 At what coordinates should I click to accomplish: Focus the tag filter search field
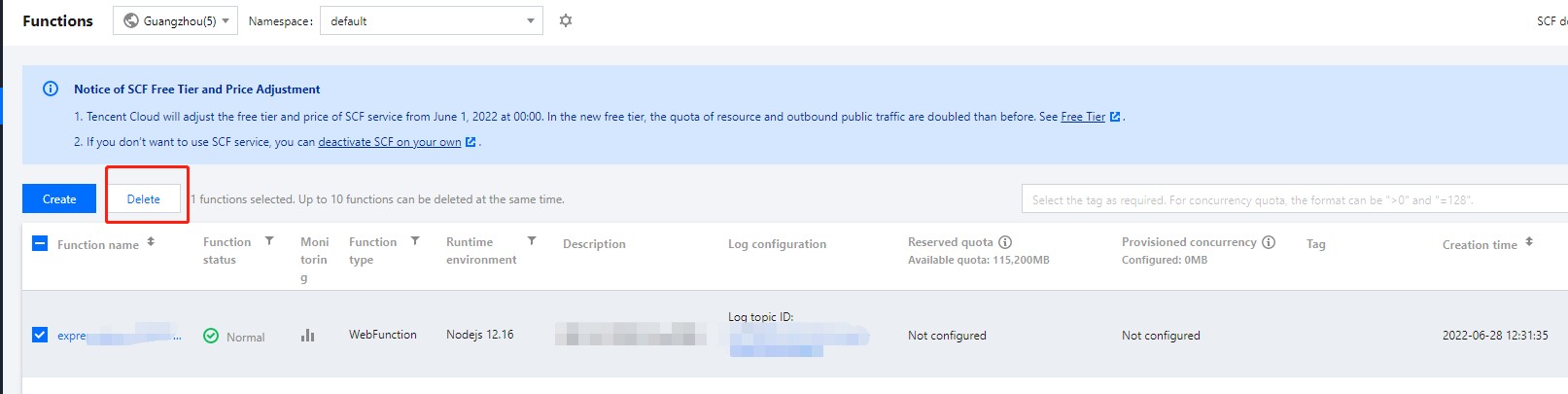coord(1293,199)
